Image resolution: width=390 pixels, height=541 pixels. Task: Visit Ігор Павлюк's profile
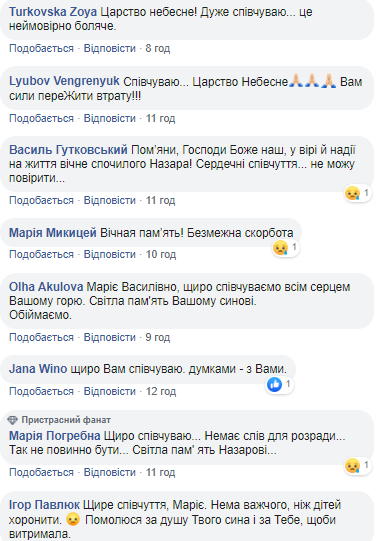point(44,505)
